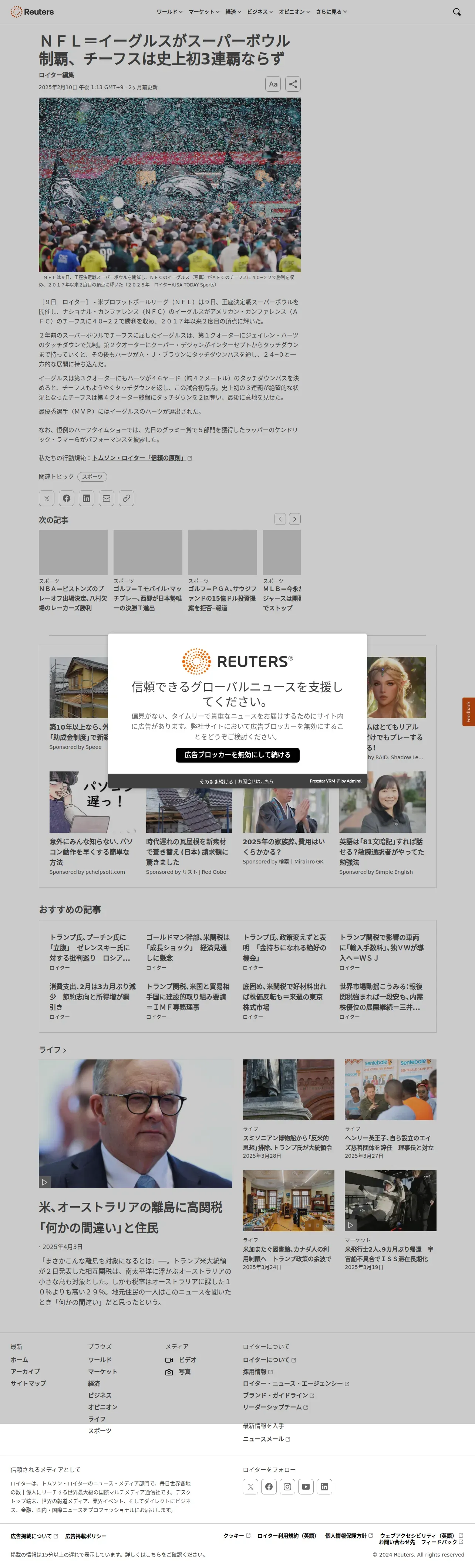The width and height of the screenshot is (475, 1568).
Task: Open スミソニアン博物館 article thumbnail
Action: (288, 1090)
